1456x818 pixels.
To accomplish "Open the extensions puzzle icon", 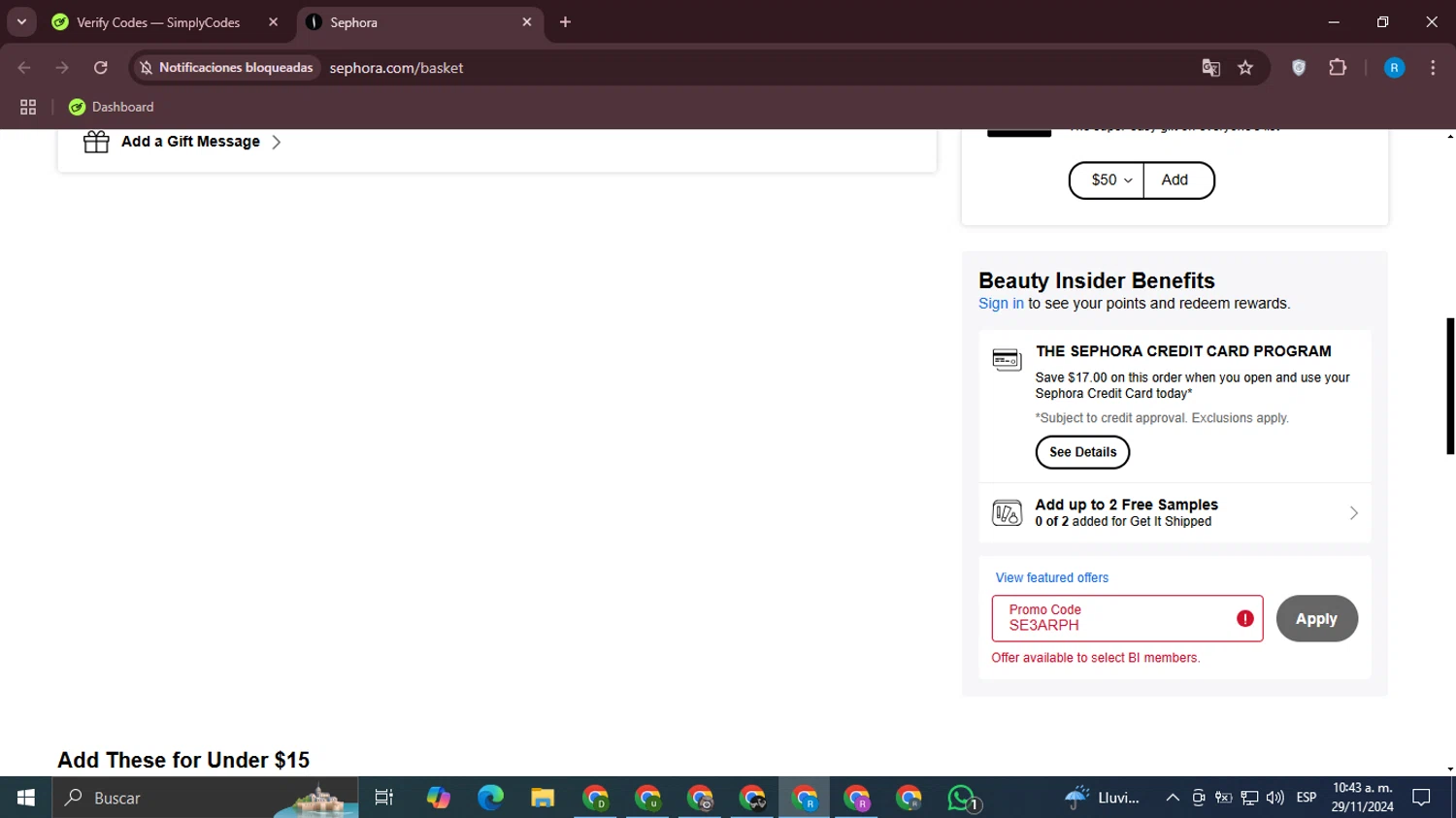I will [1338, 68].
